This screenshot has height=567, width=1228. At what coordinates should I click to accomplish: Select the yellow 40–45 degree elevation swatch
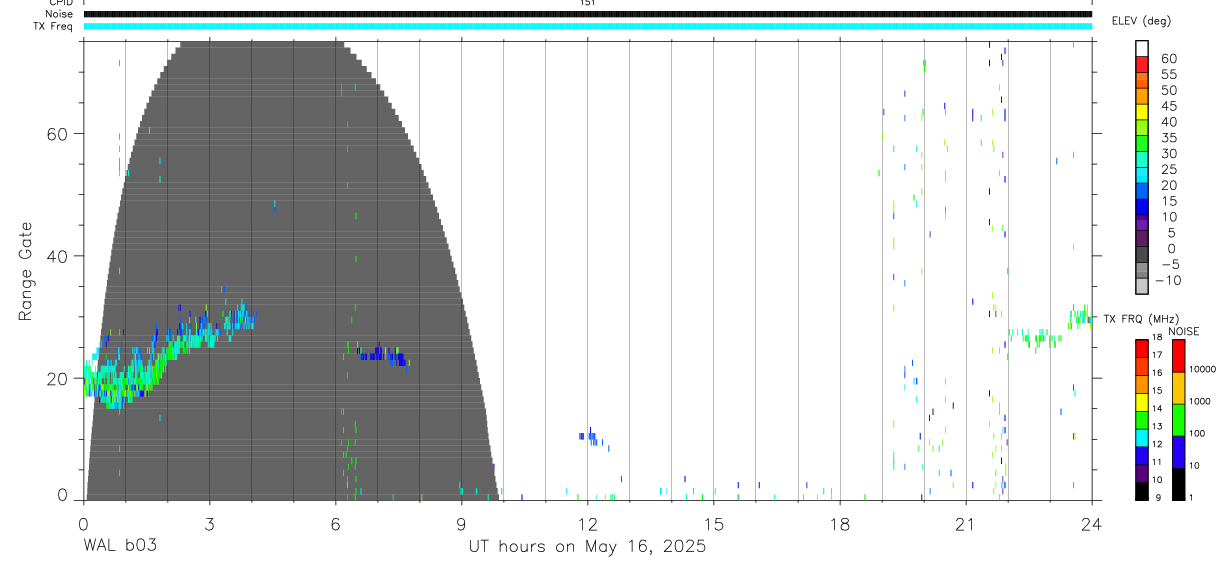pyautogui.click(x=1142, y=113)
